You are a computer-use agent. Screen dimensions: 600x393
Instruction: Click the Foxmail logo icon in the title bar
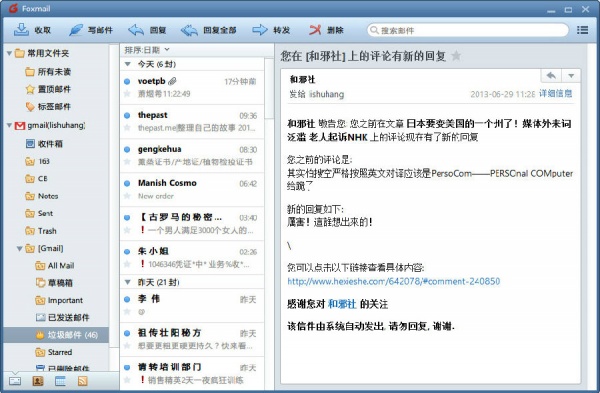click(13, 8)
